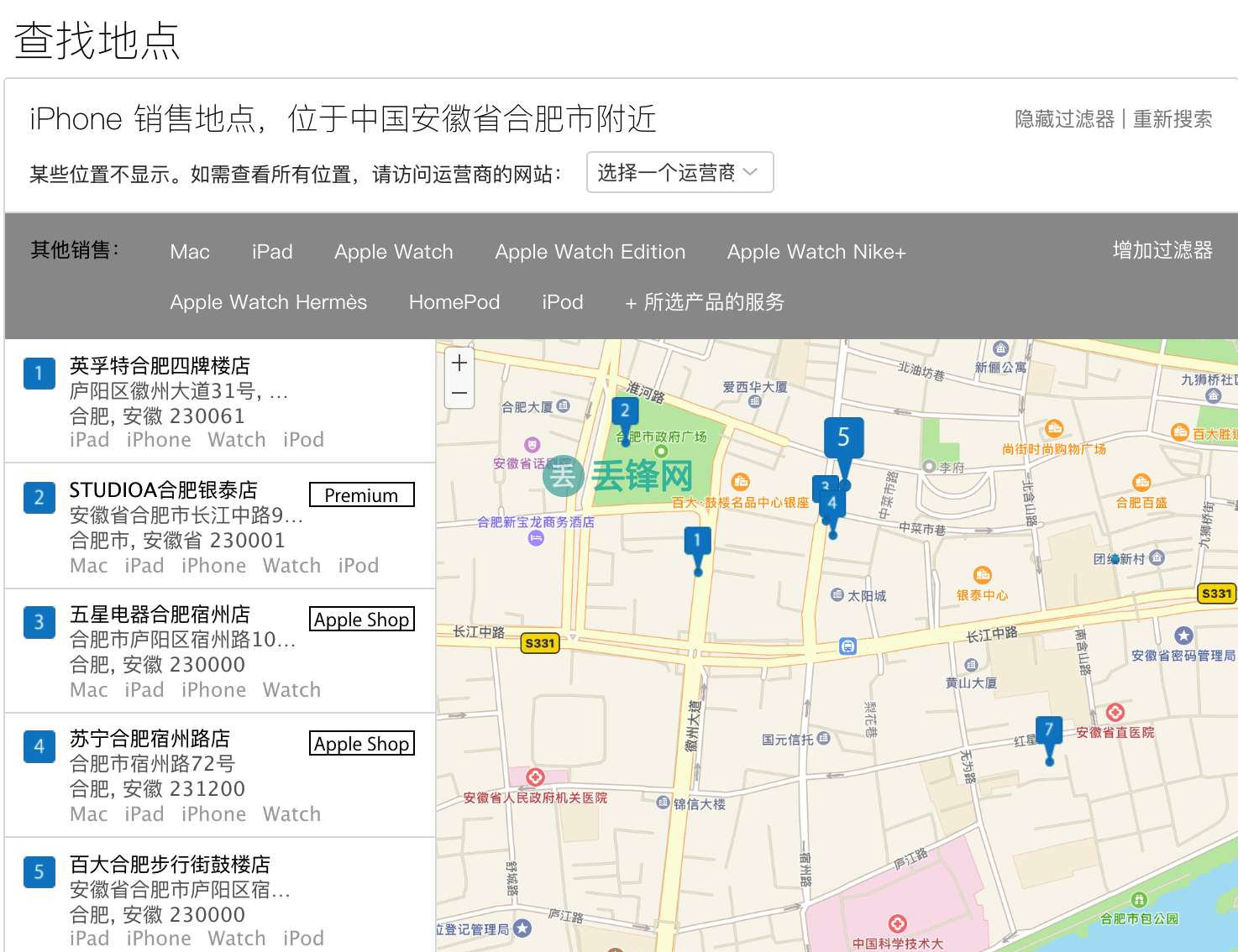Screen dimensions: 1238x952
Task: Zoom in on the map with plus button
Action: 459,363
